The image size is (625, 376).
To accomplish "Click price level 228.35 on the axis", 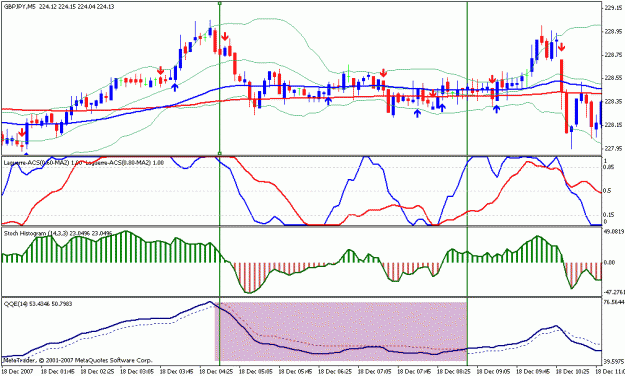I will click(x=613, y=101).
